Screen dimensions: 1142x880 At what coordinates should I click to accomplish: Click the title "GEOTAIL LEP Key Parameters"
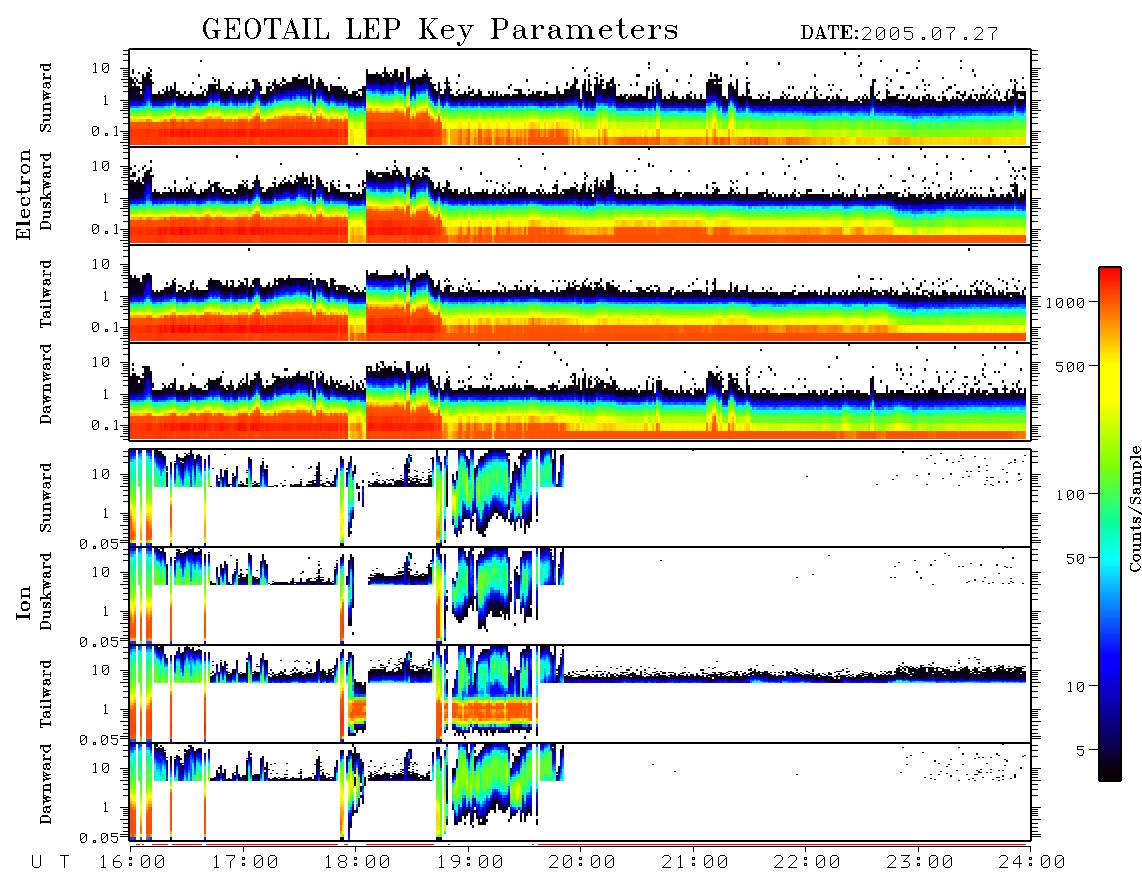click(440, 30)
